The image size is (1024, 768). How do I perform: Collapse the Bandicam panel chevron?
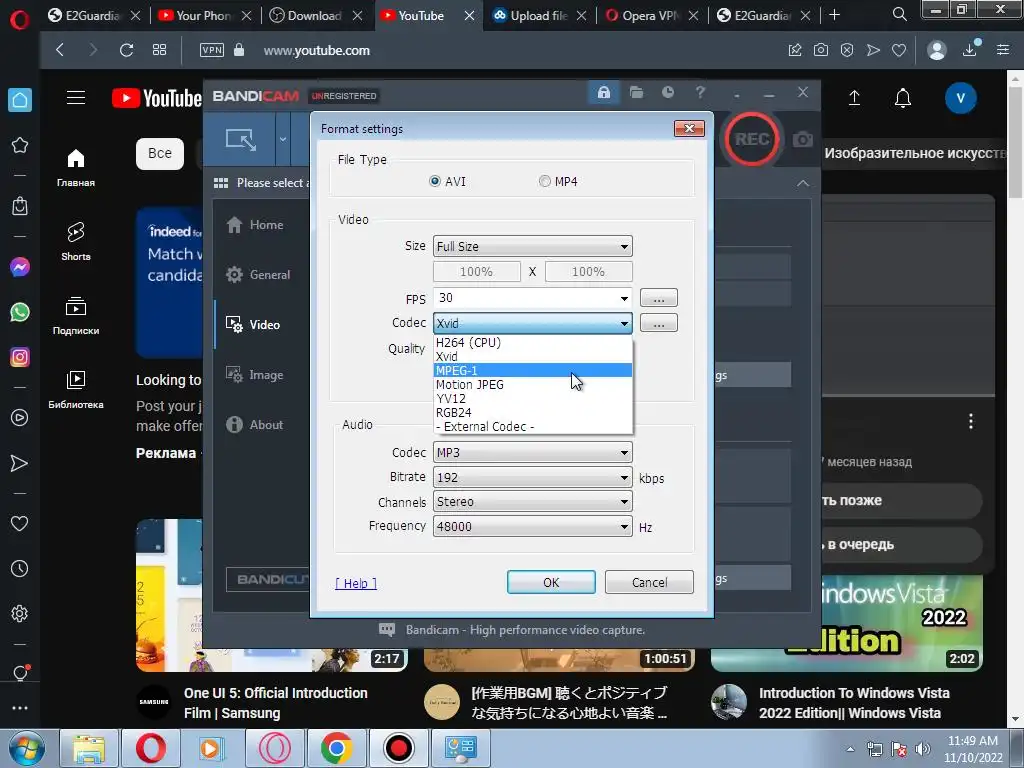click(x=803, y=184)
